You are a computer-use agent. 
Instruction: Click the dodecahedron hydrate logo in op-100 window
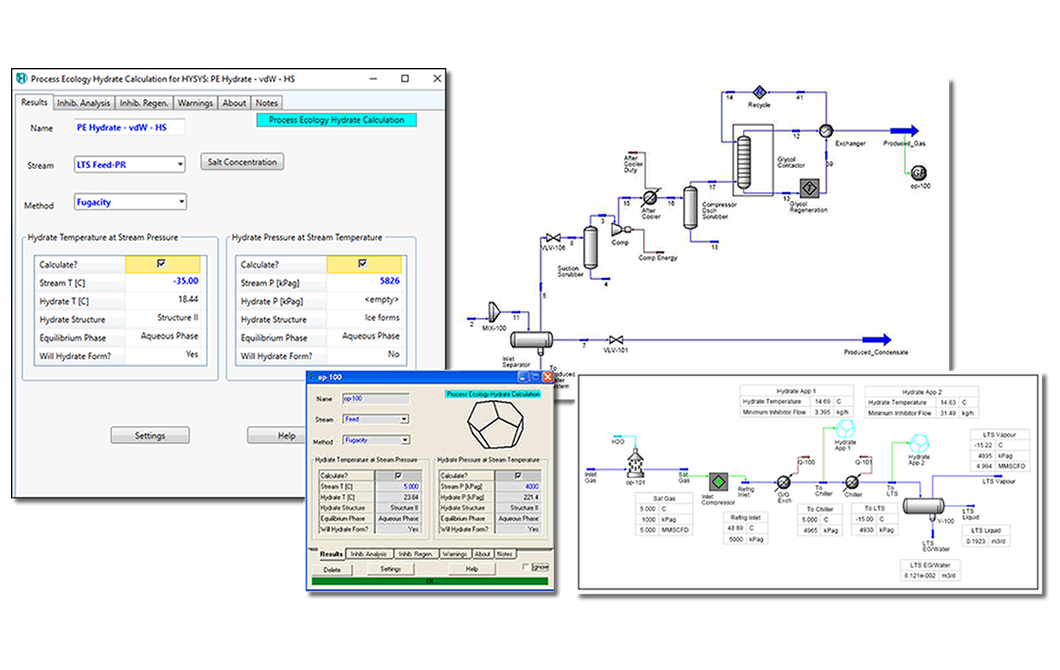pos(496,424)
